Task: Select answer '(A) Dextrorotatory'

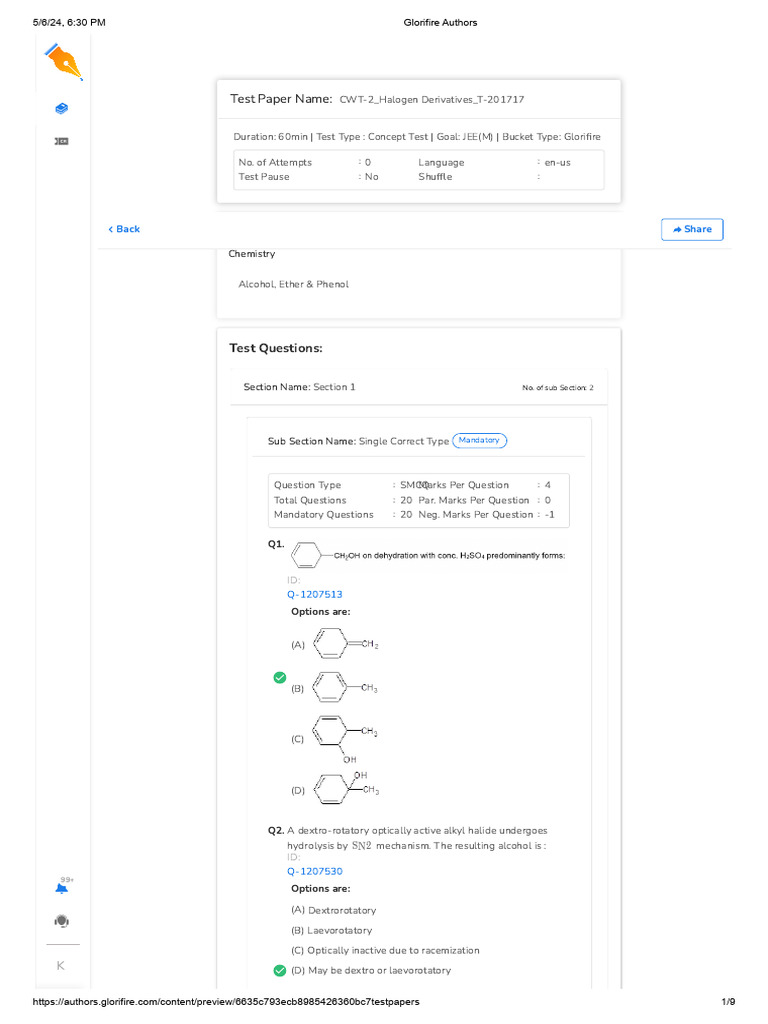Action: coord(334,910)
